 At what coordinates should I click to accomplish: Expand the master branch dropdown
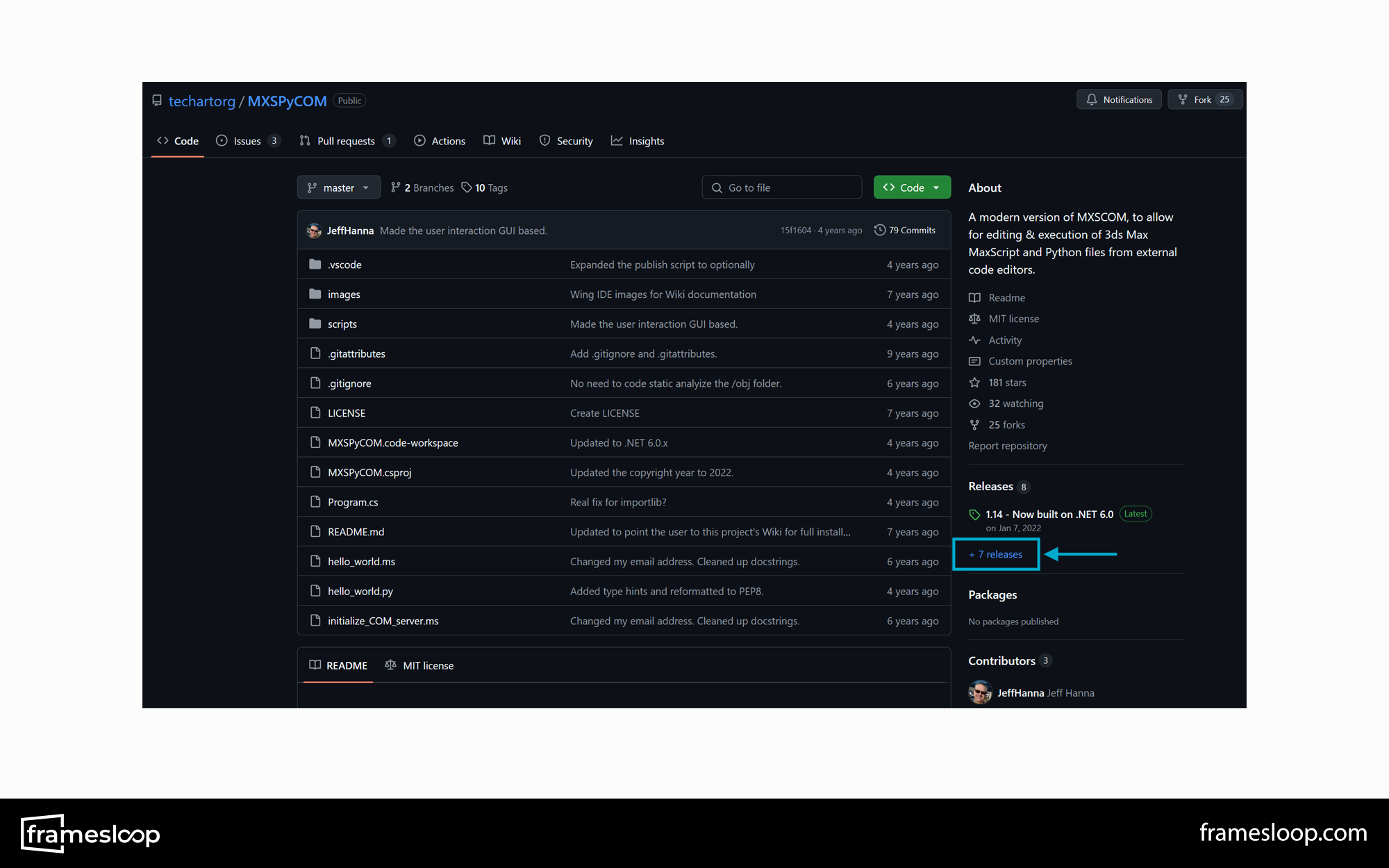click(338, 187)
